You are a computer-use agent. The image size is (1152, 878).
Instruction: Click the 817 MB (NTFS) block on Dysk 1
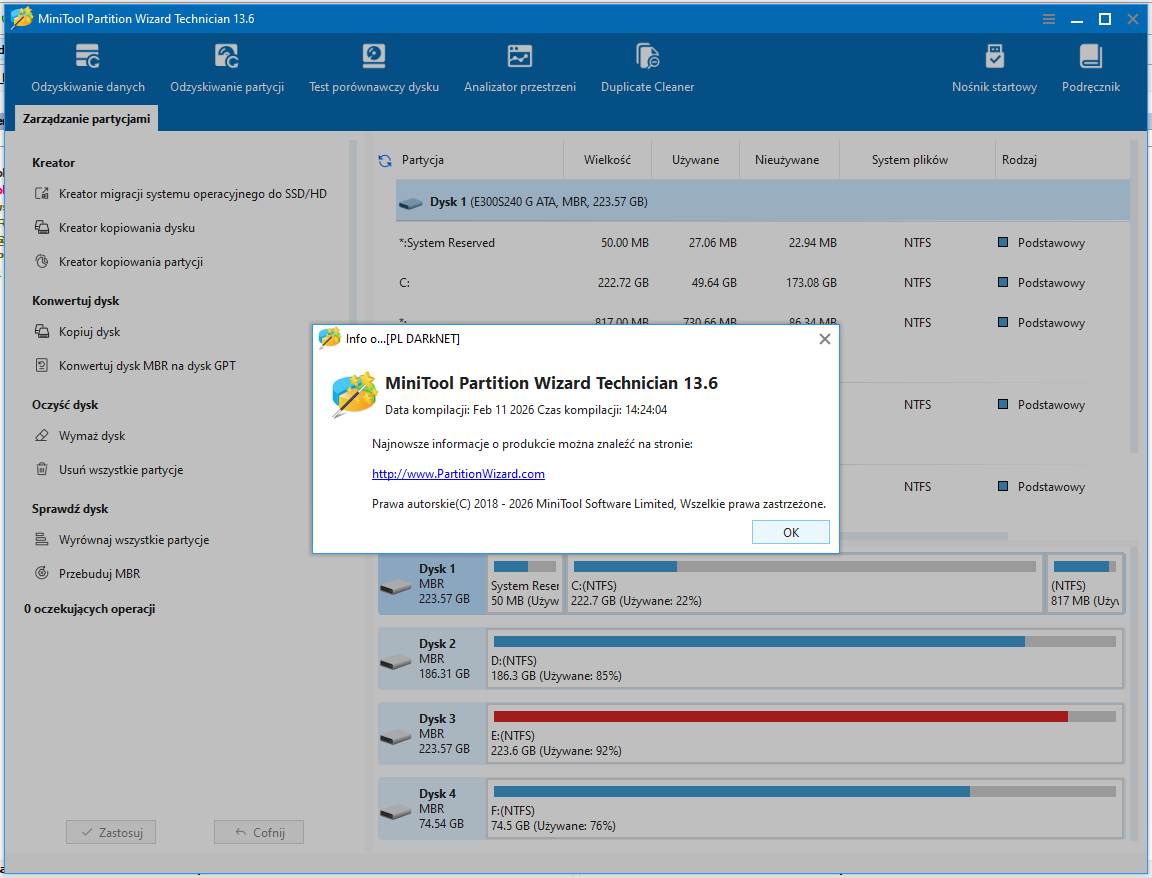coord(1084,584)
